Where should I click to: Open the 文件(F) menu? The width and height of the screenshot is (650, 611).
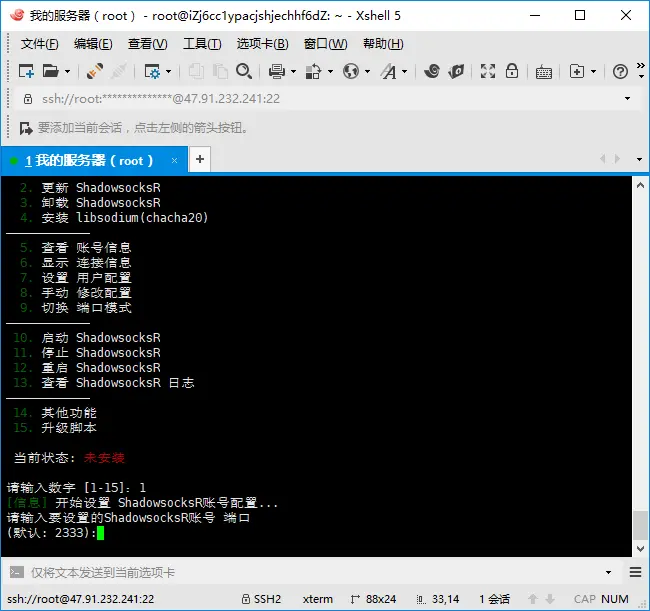pyautogui.click(x=39, y=44)
